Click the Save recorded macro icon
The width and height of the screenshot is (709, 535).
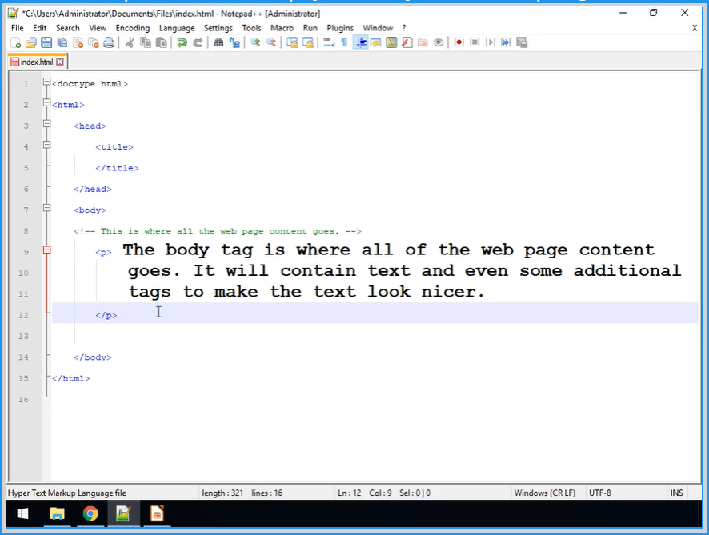click(521, 43)
